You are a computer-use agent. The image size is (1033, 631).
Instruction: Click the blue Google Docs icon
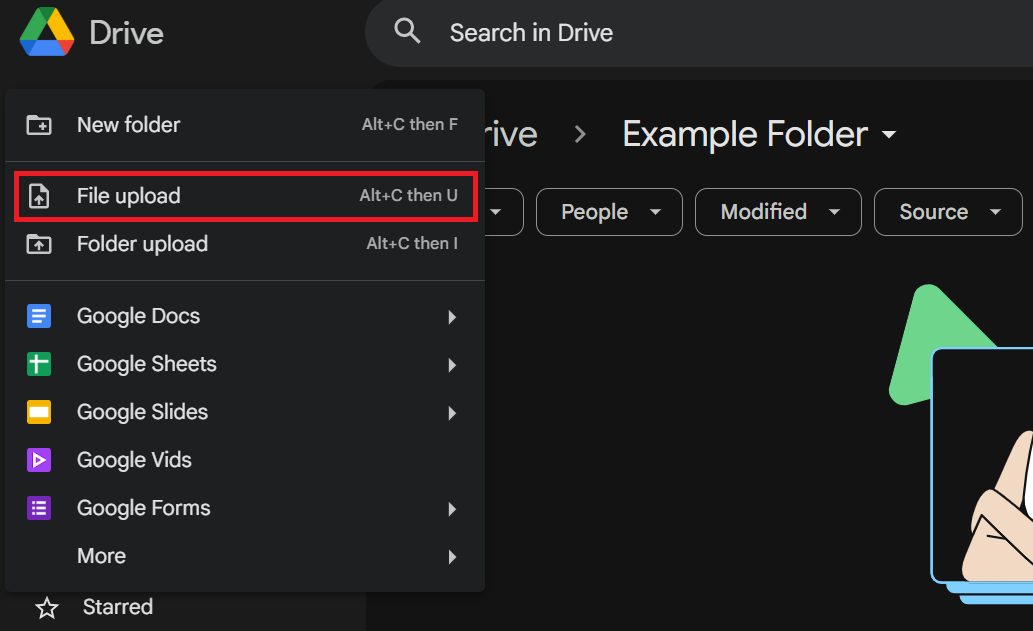point(39,316)
